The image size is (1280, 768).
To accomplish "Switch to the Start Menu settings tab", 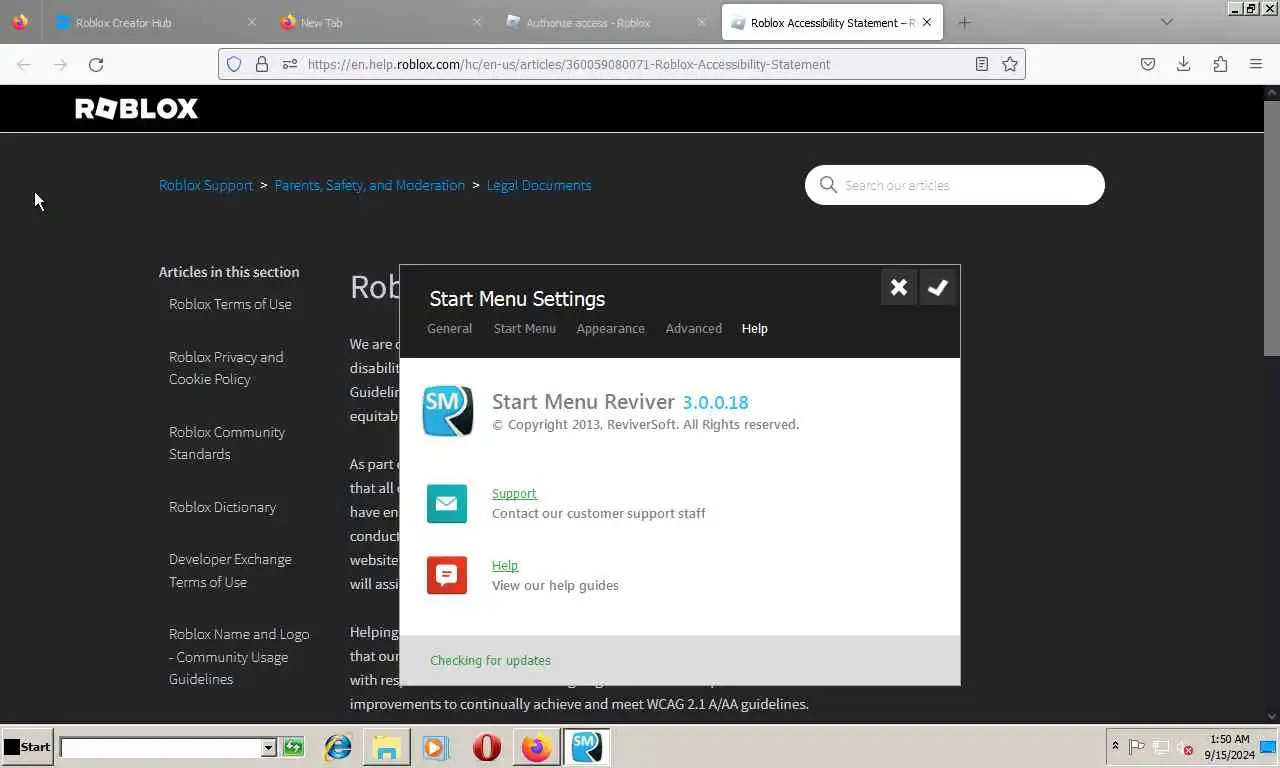I will [x=524, y=328].
